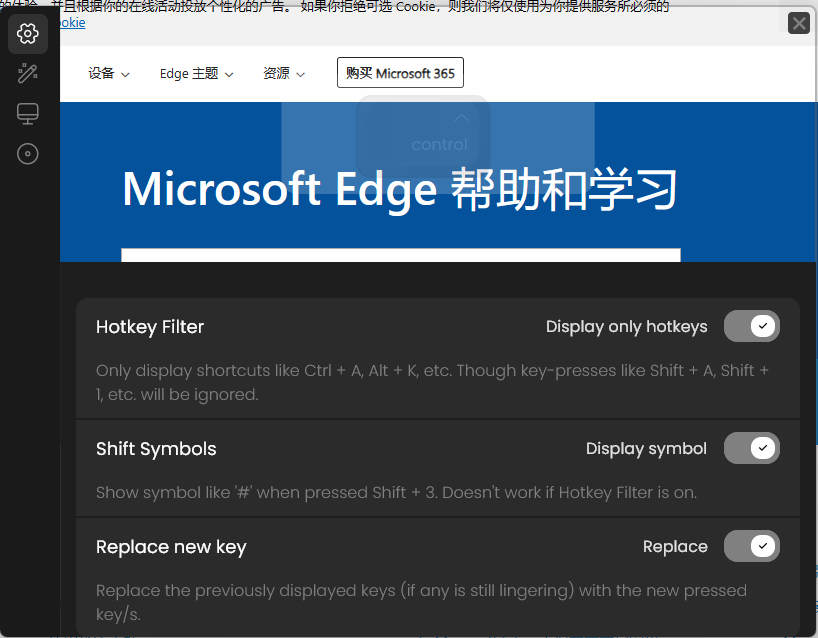818x638 pixels.
Task: Click the 'Replace' label text
Action: (675, 546)
